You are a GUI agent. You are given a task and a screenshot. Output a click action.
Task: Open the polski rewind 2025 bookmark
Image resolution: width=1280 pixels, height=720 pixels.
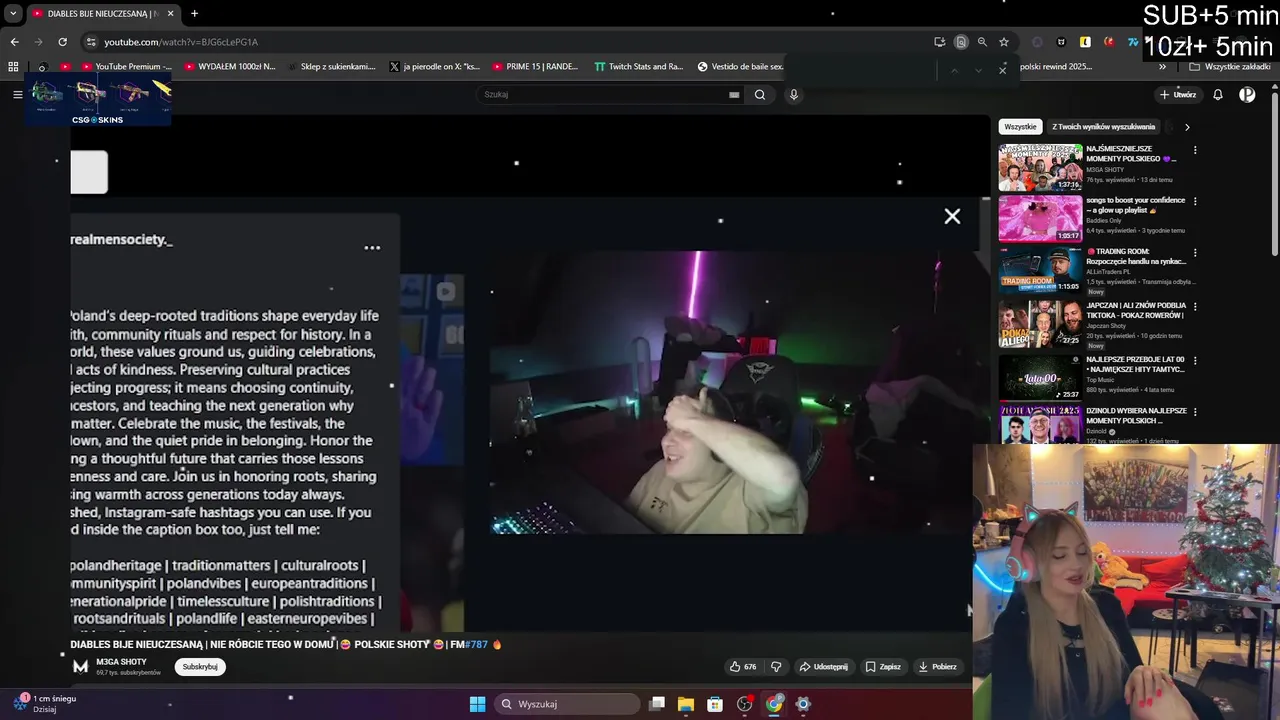[1056, 67]
